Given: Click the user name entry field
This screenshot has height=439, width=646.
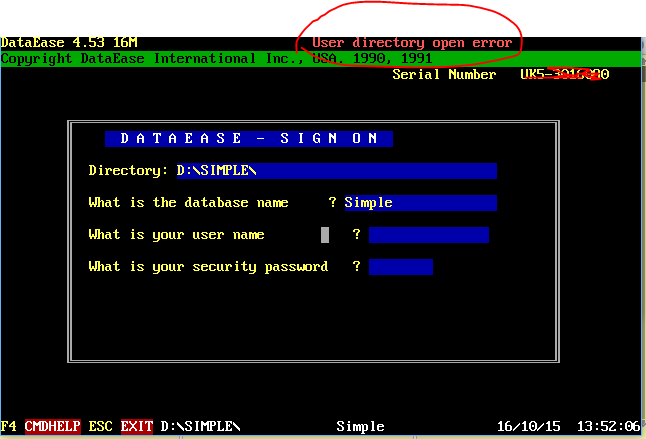Looking at the screenshot, I should pyautogui.click(x=429, y=235).
